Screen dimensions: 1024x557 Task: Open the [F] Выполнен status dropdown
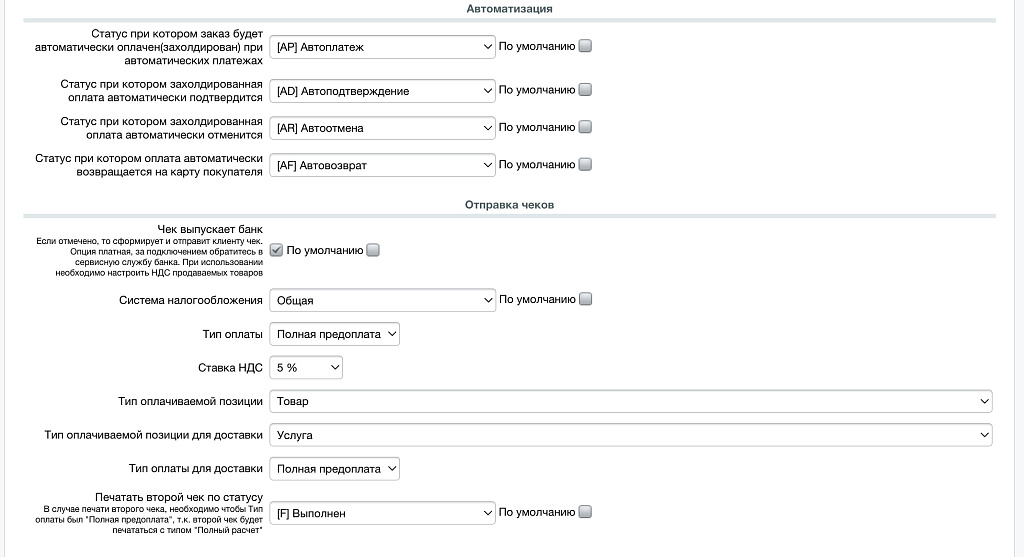tap(383, 513)
